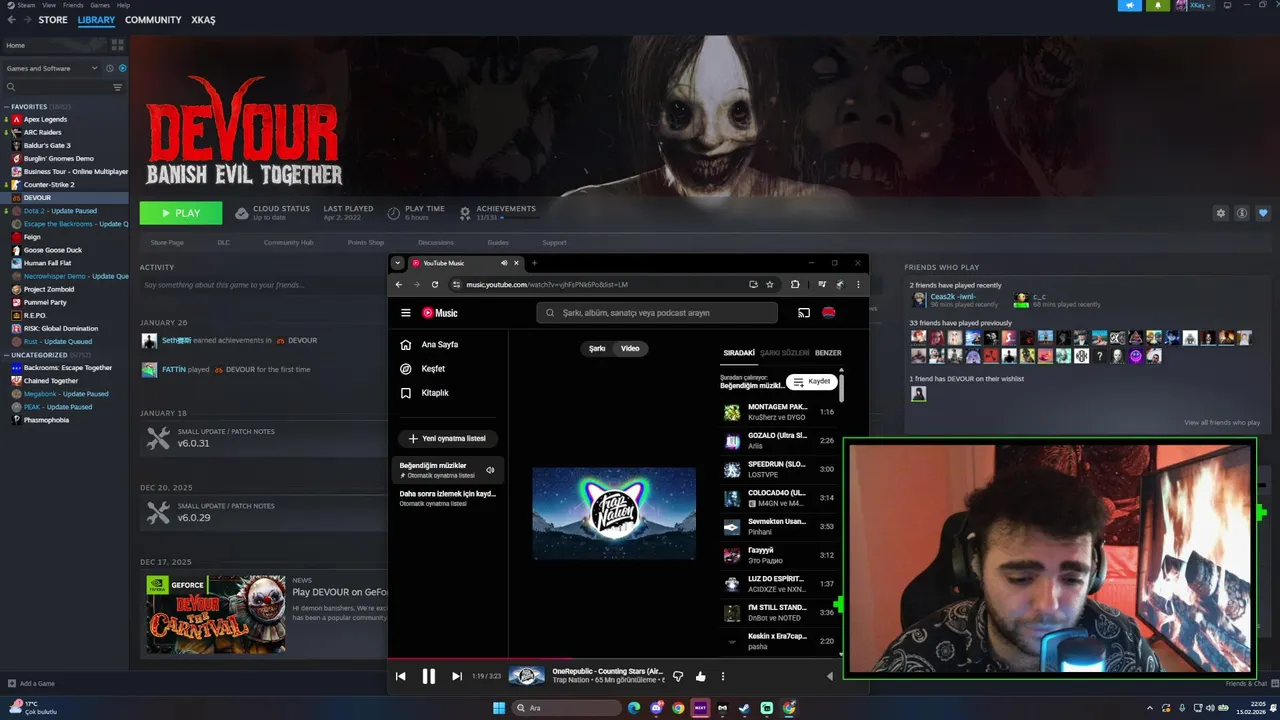Switch to Video mode
1280x720 pixels.
630,348
